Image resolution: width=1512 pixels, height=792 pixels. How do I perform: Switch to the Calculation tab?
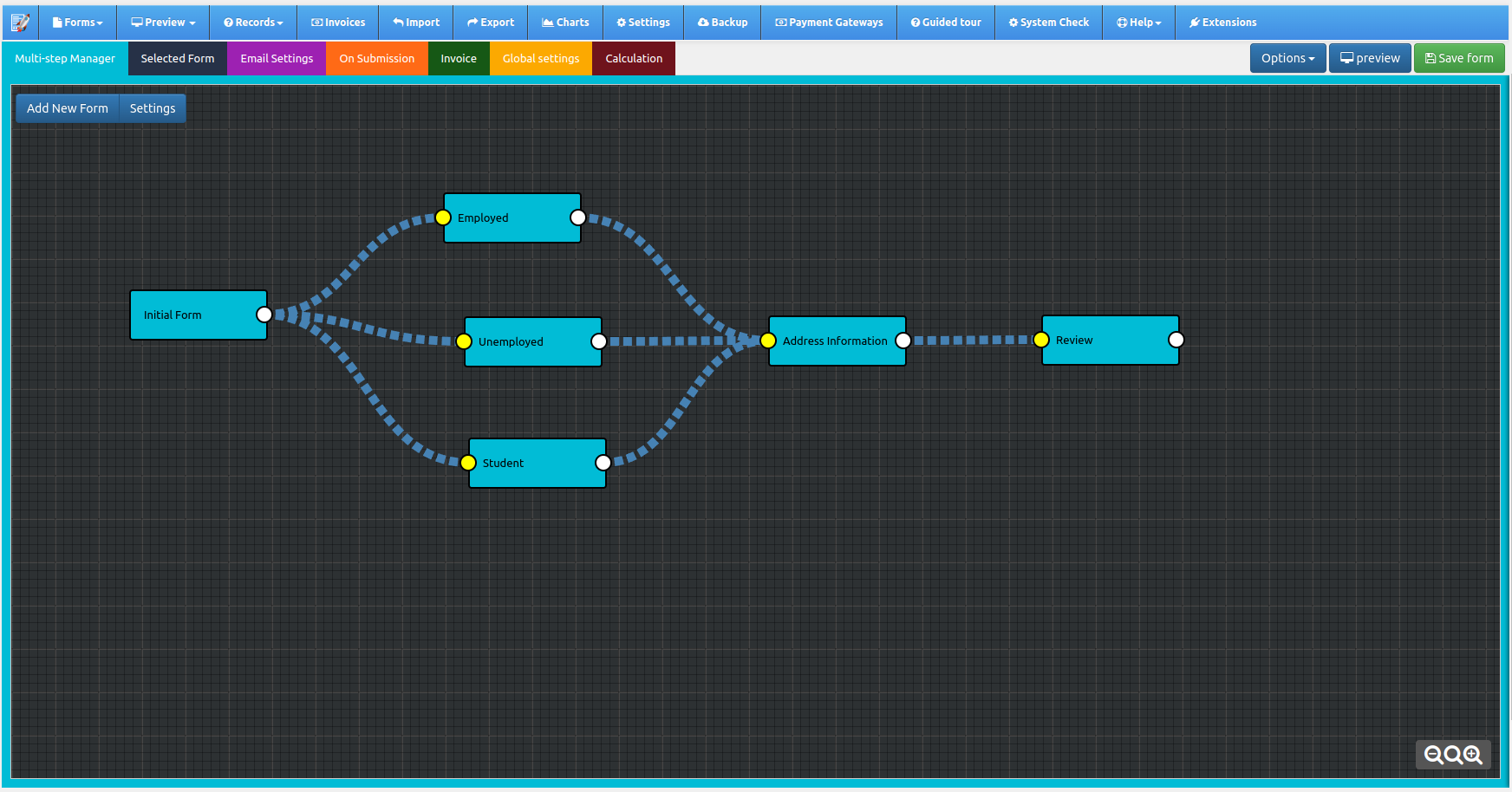[x=634, y=58]
